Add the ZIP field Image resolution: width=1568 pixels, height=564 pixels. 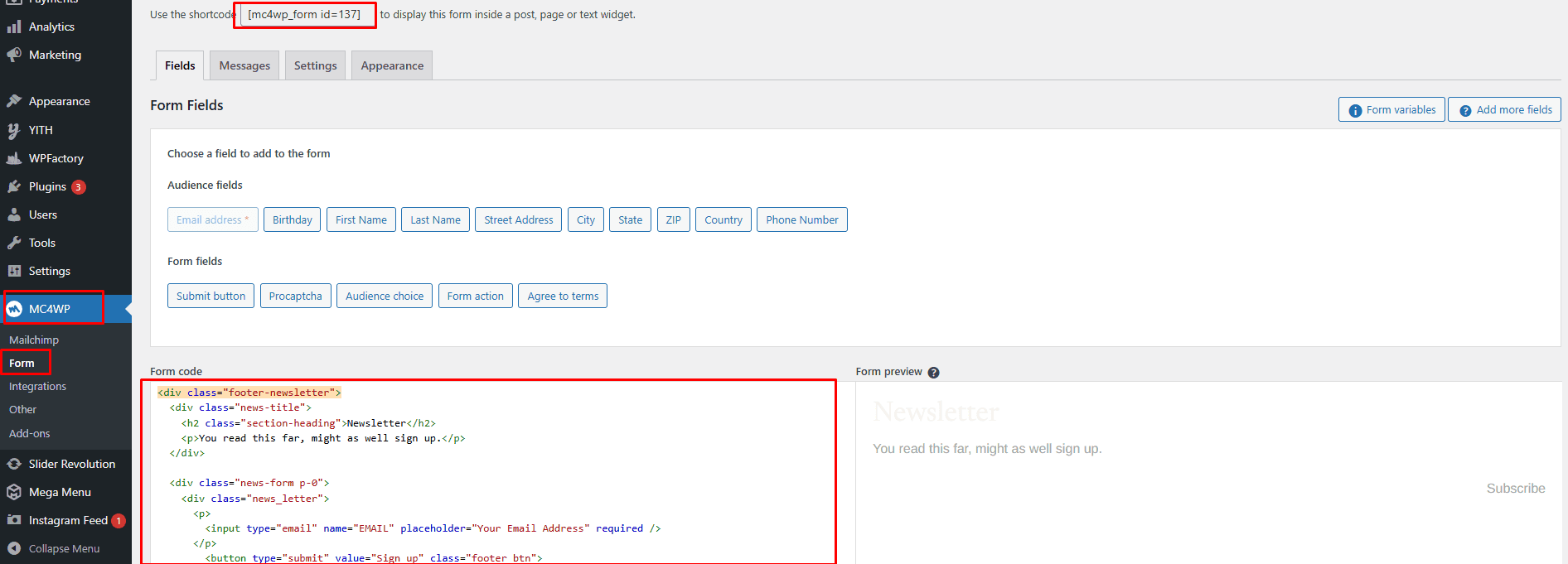pos(674,219)
